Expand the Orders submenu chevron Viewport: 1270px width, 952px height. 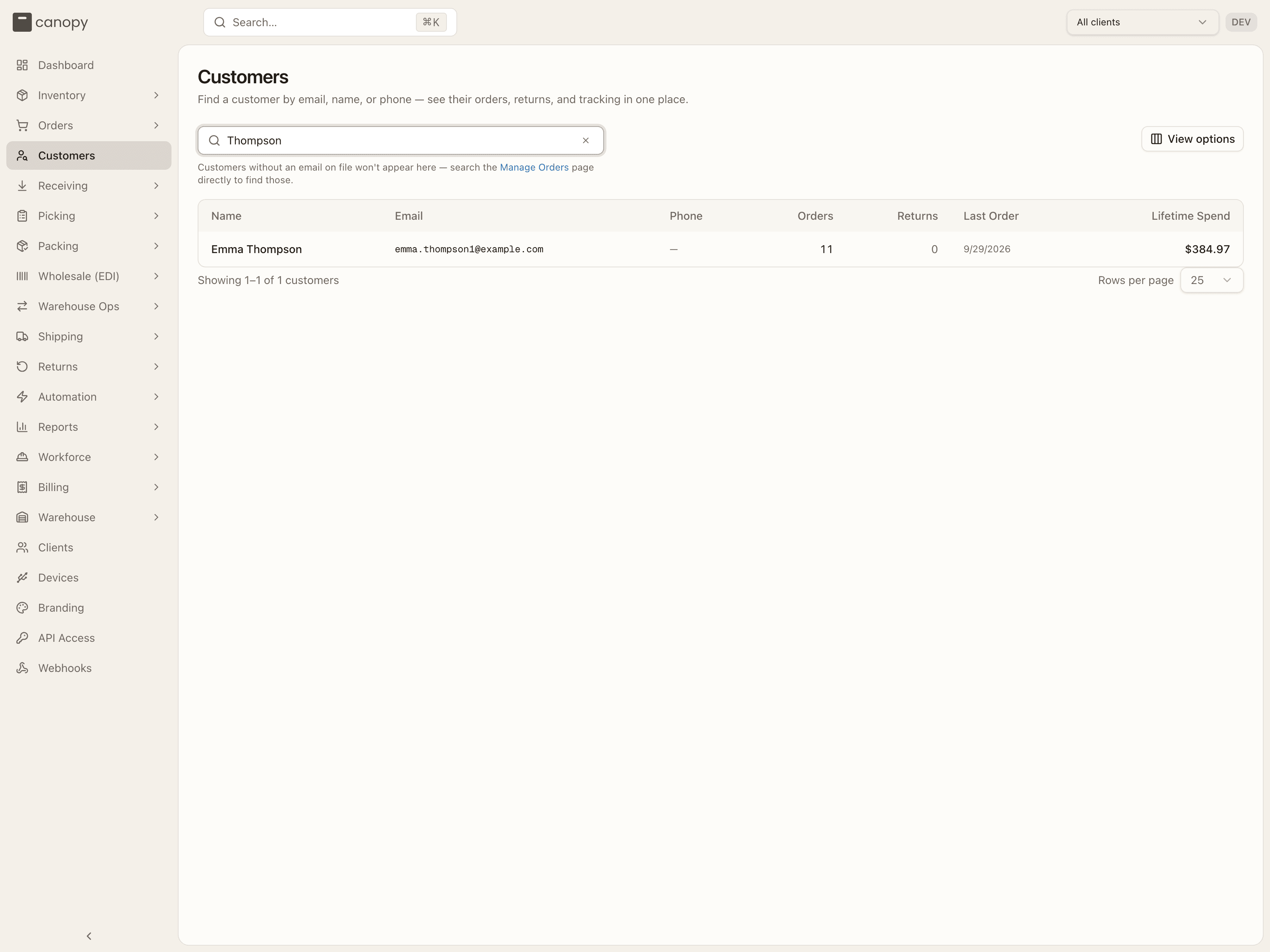pos(156,125)
